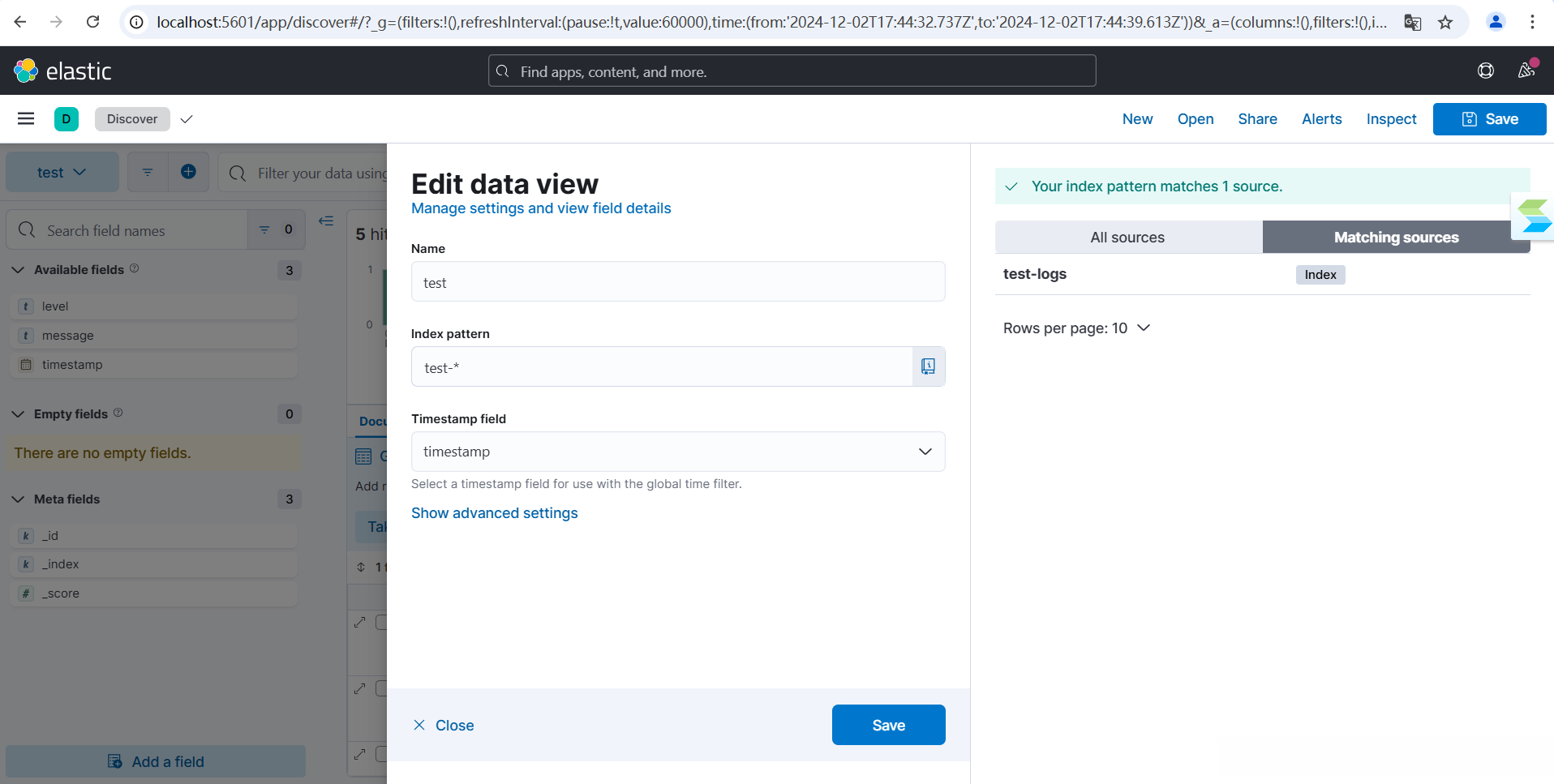1554x784 pixels.
Task: Click the Elastic logo icon
Action: [26, 71]
